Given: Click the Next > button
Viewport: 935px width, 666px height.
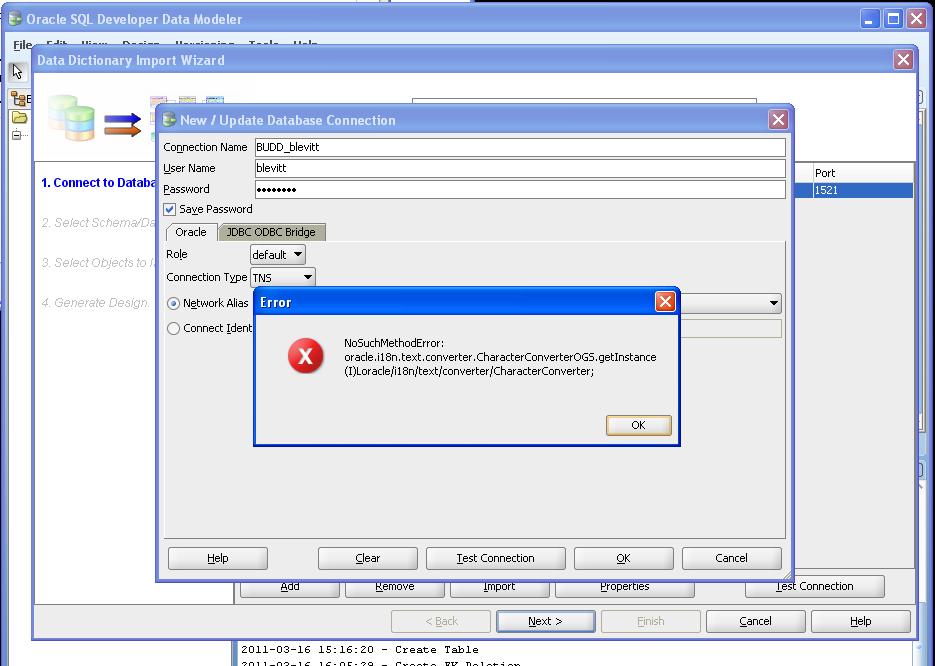Looking at the screenshot, I should click(x=546, y=621).
